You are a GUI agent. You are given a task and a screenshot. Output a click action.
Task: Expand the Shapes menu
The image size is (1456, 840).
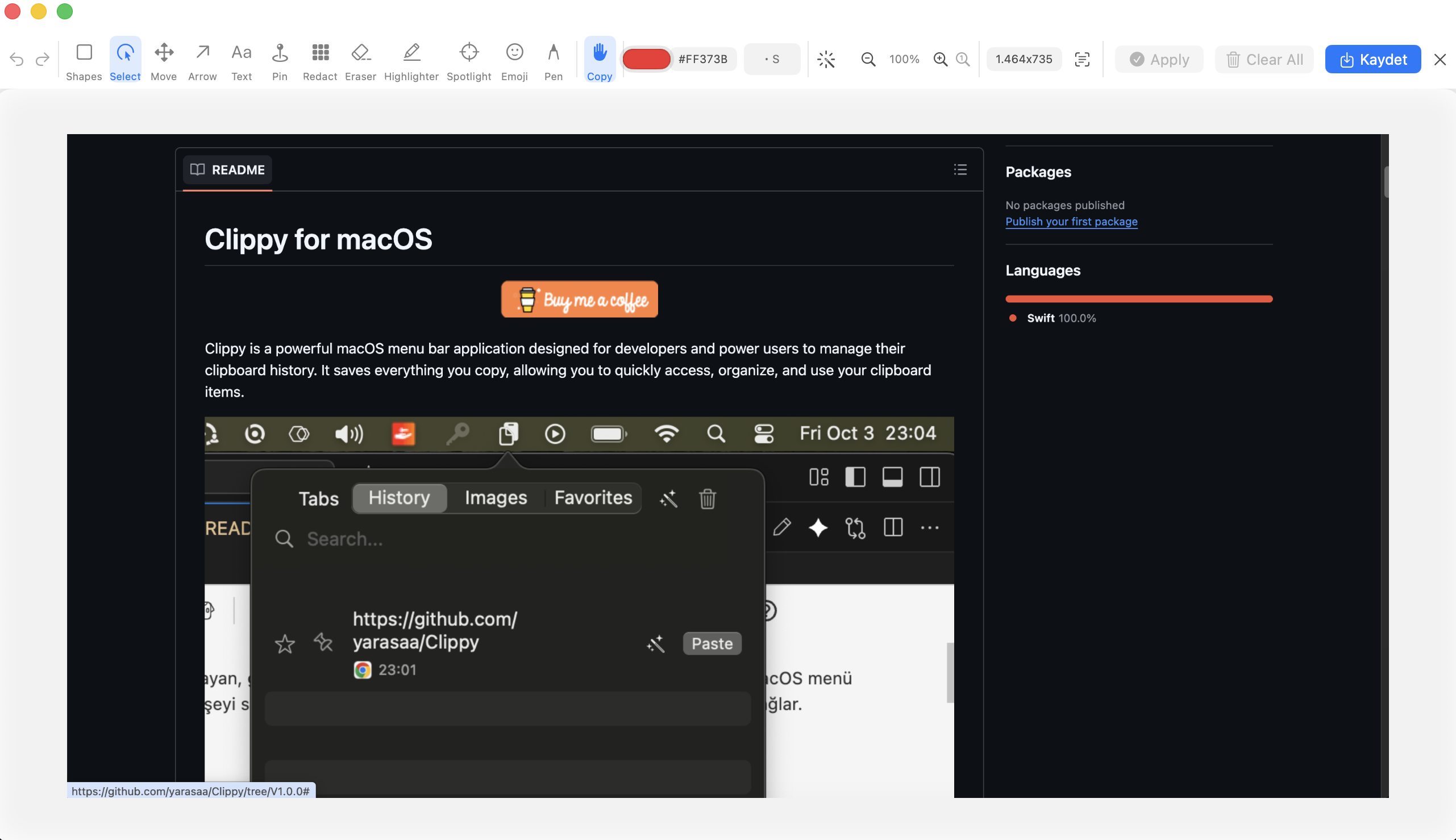(84, 59)
